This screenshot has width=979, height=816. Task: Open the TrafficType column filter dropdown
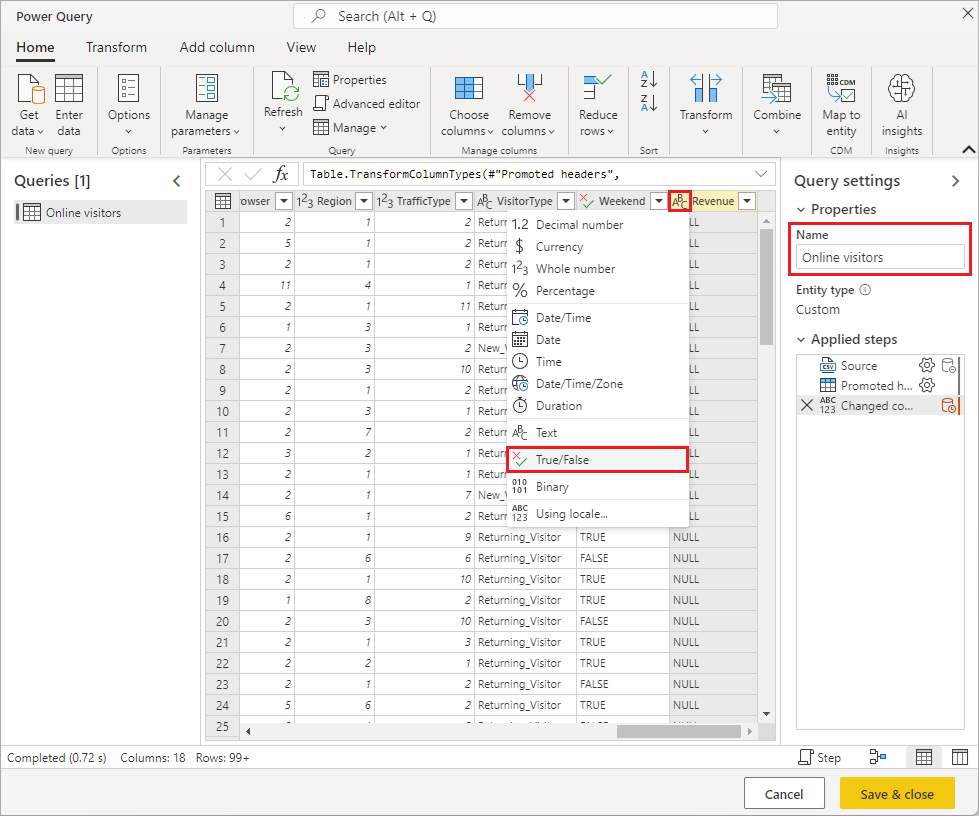tap(463, 201)
